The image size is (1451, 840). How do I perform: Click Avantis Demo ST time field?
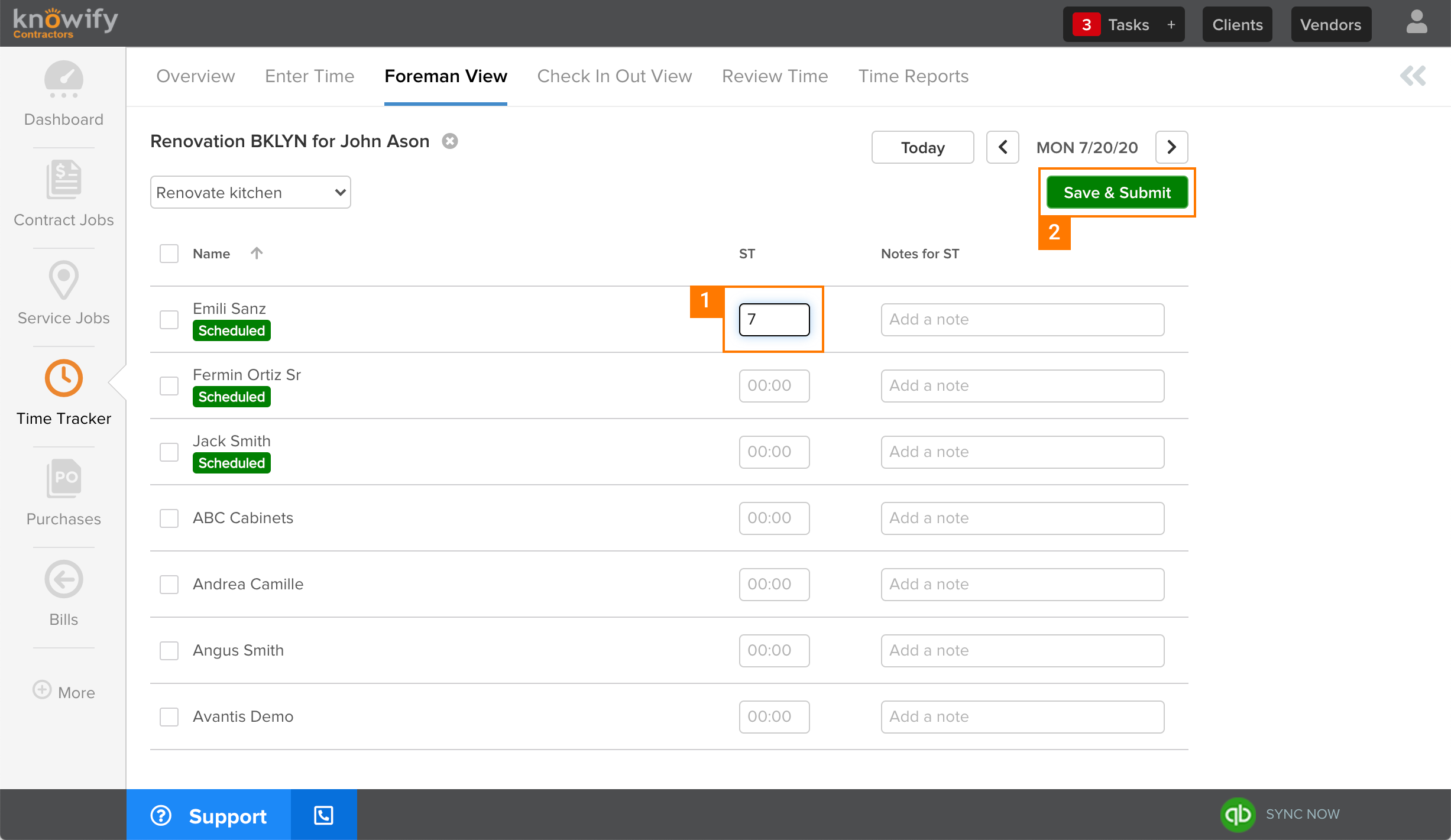[775, 717]
